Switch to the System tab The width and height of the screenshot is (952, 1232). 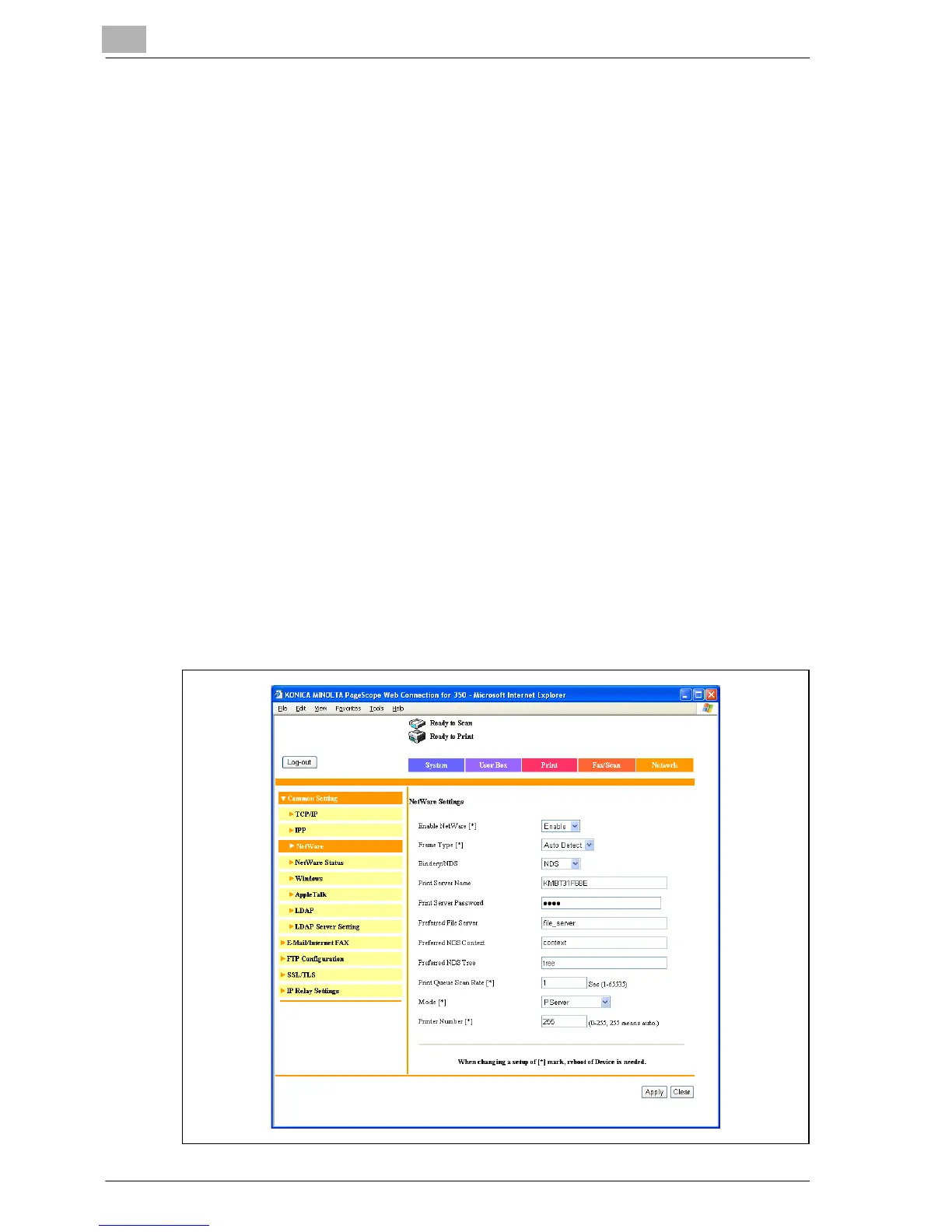pos(436,765)
